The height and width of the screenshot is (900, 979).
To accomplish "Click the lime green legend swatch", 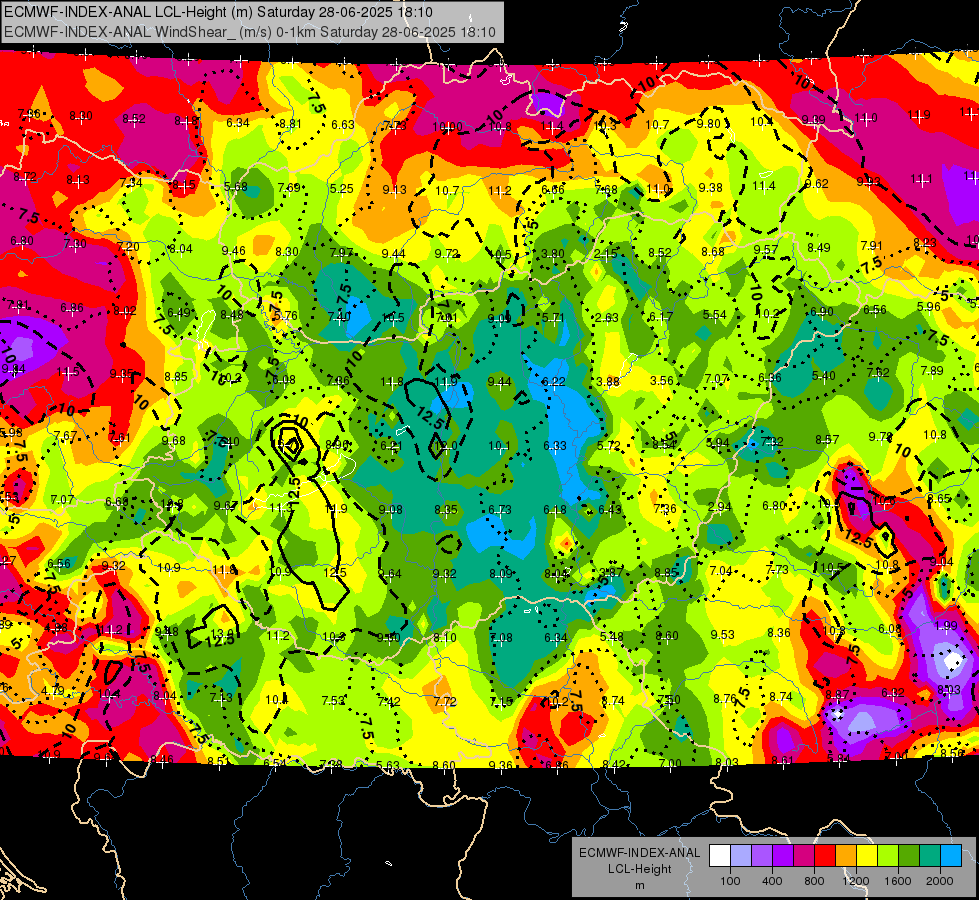I will (888, 856).
